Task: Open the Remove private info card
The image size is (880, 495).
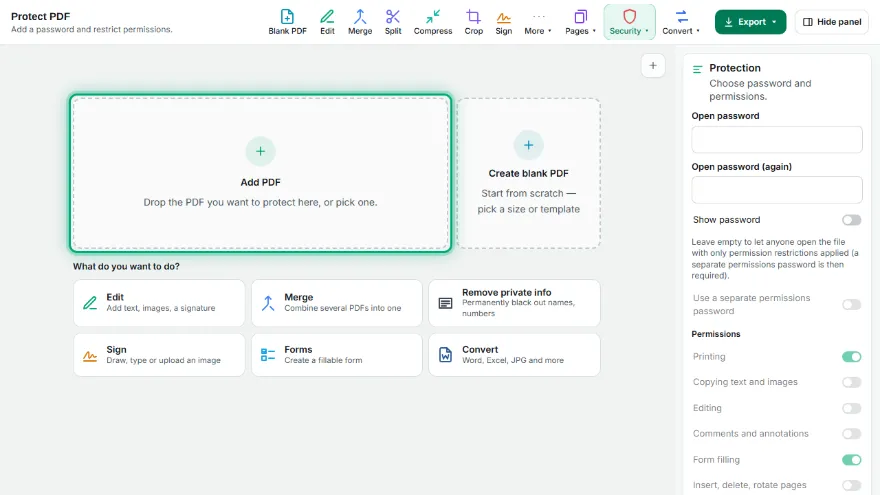Action: point(514,302)
